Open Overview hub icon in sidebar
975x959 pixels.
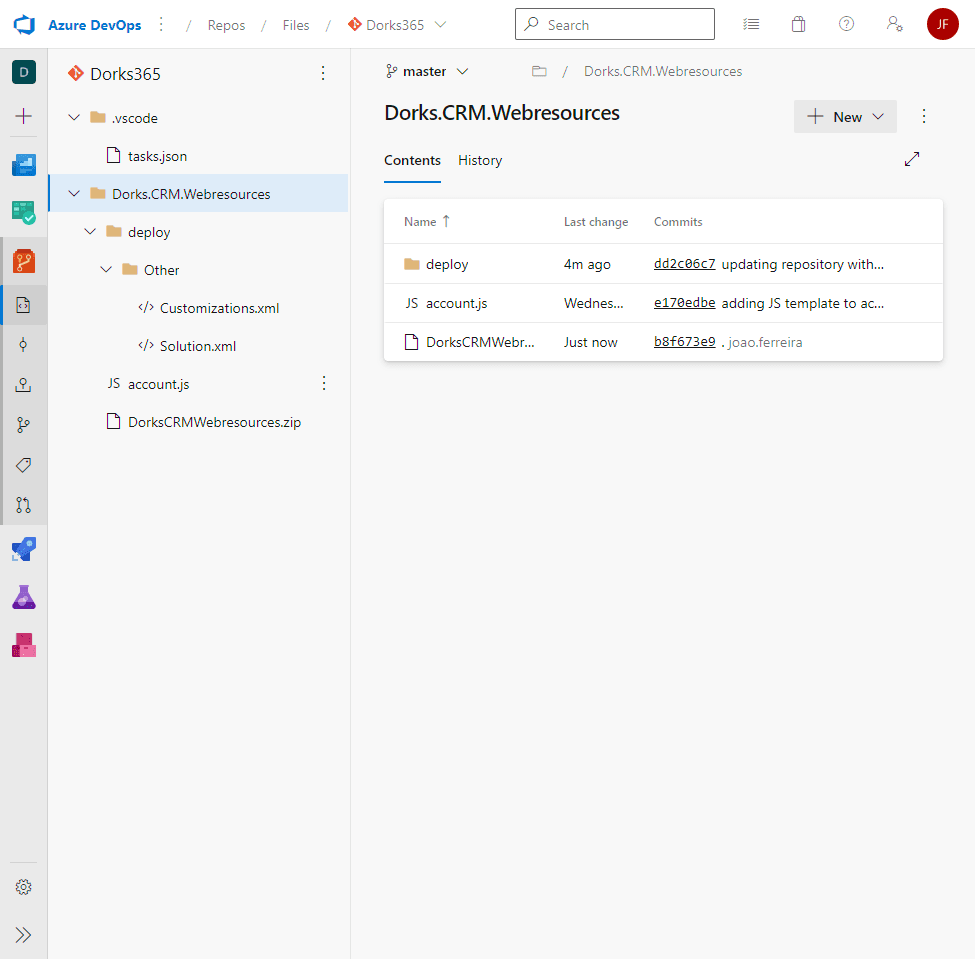(24, 165)
